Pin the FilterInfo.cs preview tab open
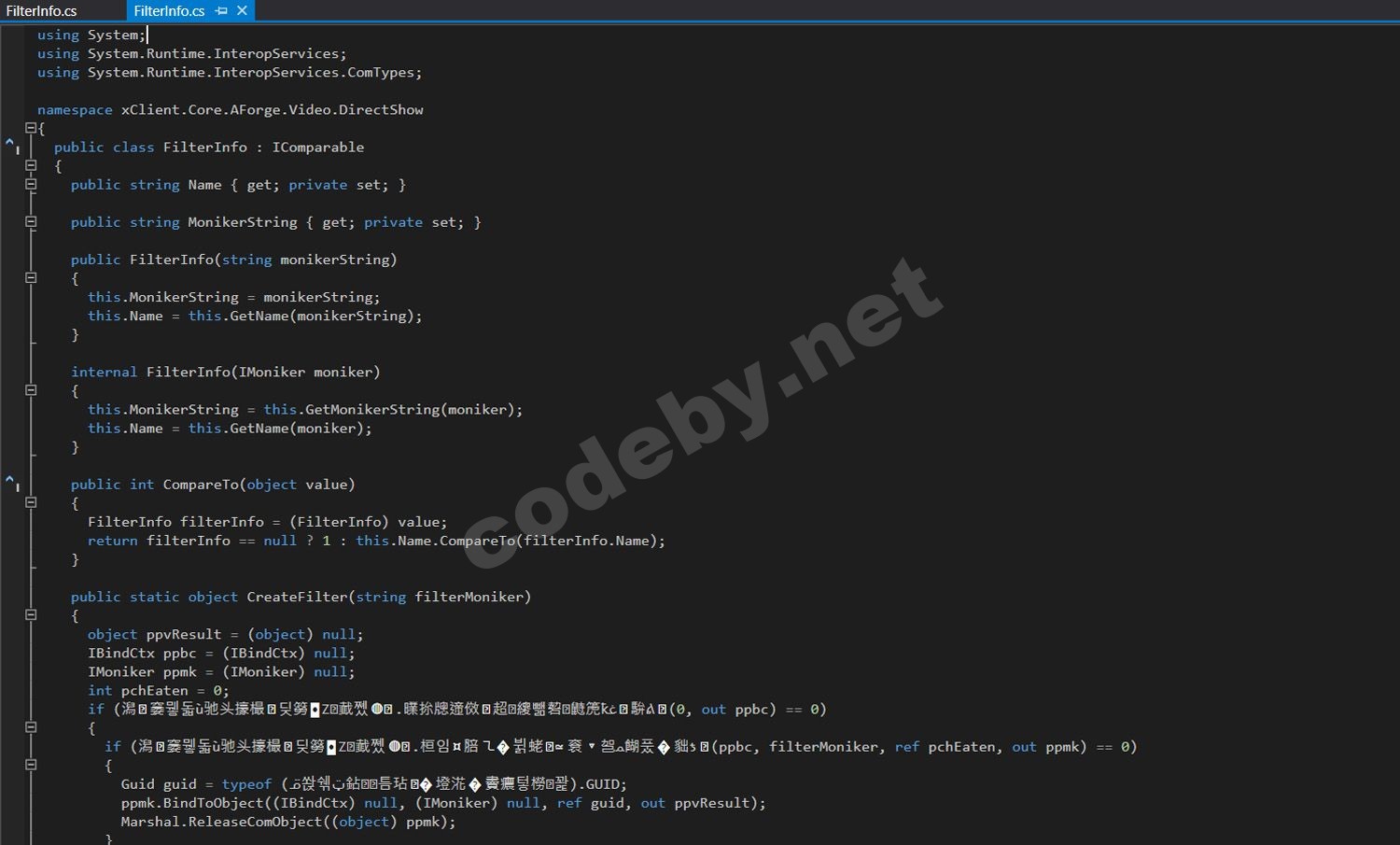 220,11
